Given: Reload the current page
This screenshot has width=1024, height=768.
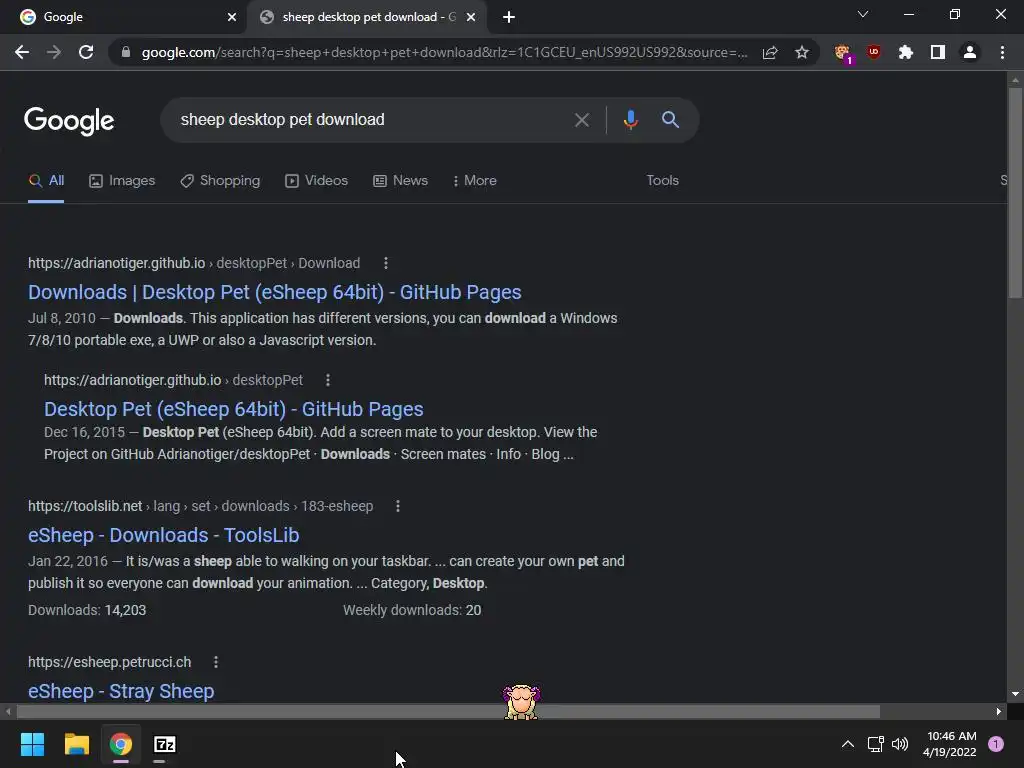Looking at the screenshot, I should click(86, 52).
